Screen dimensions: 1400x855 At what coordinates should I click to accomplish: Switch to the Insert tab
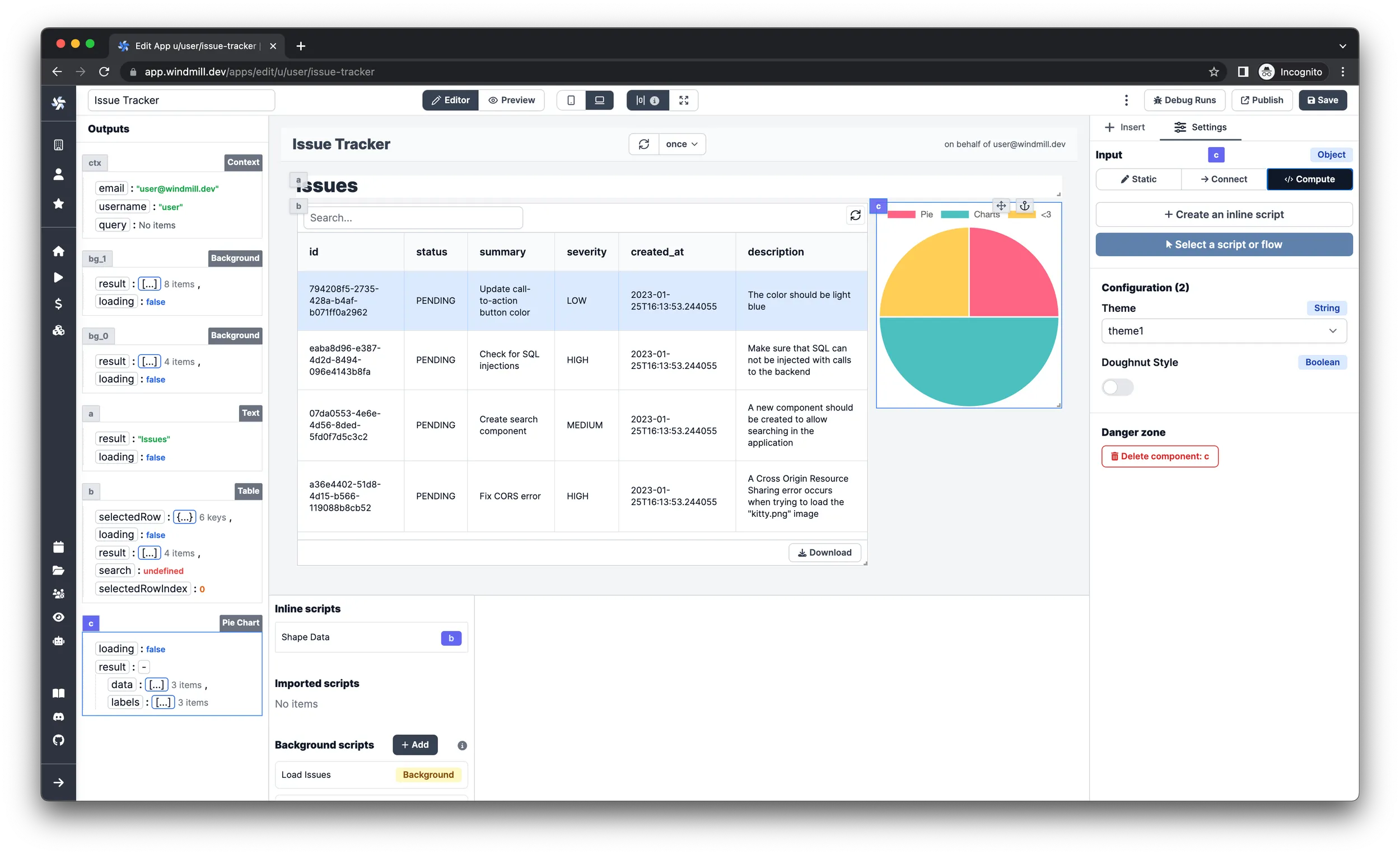click(x=1124, y=127)
